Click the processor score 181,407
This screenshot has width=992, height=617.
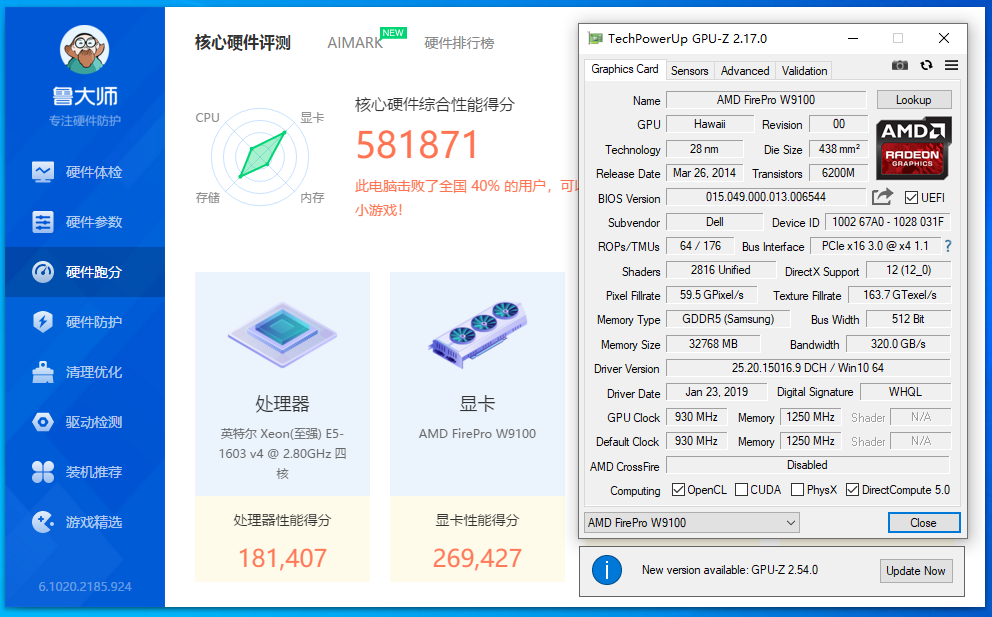(282, 558)
